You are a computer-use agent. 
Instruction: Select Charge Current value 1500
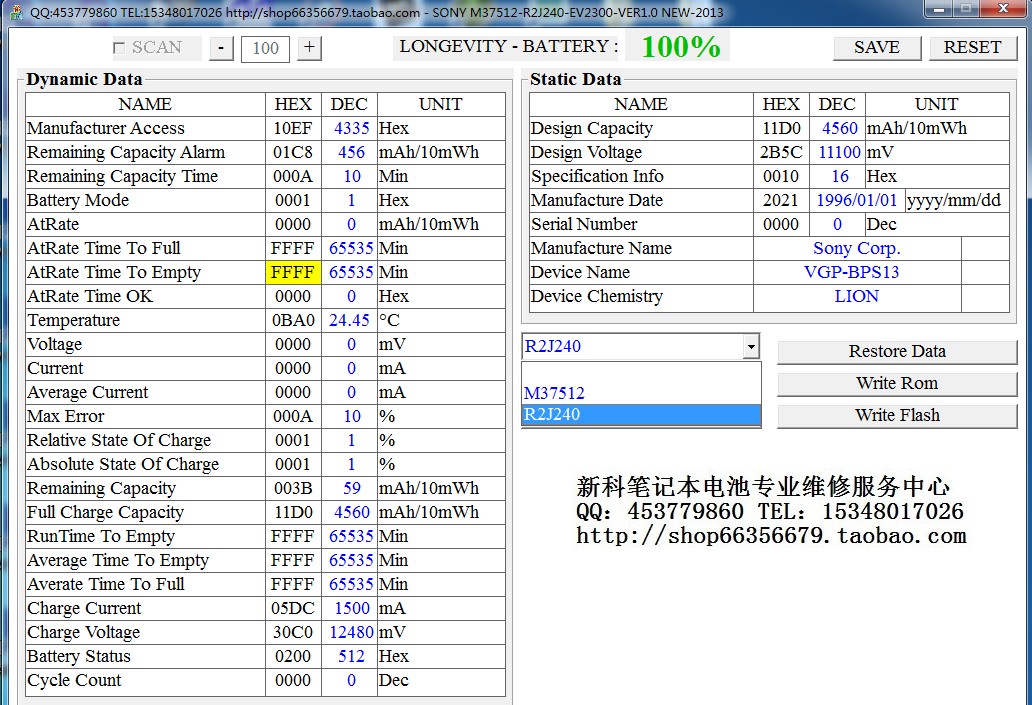[349, 609]
